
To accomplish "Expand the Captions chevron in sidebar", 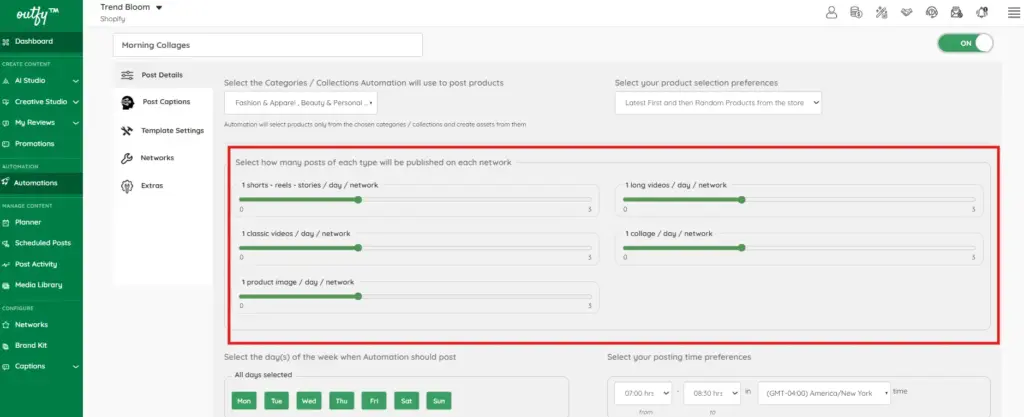I will (x=76, y=367).
